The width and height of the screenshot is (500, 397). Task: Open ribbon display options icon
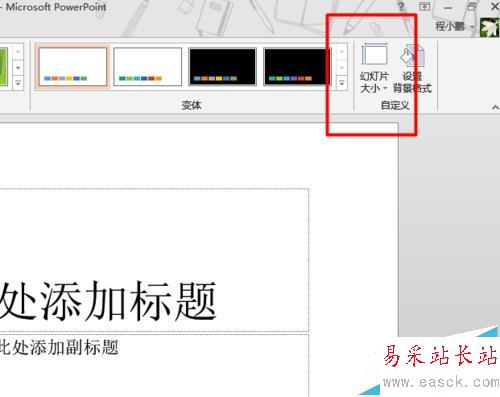click(424, 6)
